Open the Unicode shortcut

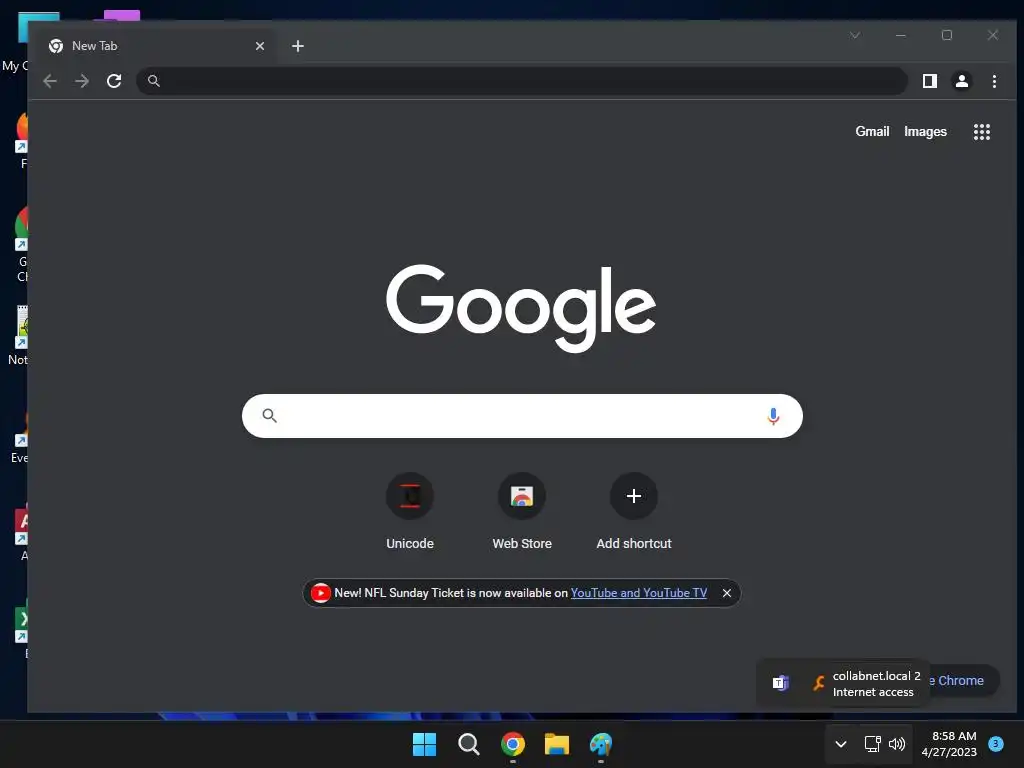point(410,511)
